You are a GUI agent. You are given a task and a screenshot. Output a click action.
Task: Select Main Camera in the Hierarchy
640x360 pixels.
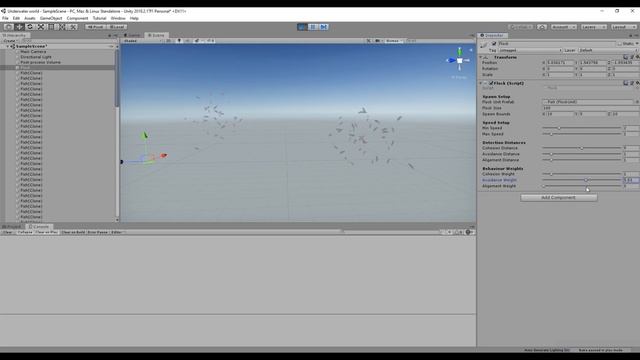tap(33, 52)
